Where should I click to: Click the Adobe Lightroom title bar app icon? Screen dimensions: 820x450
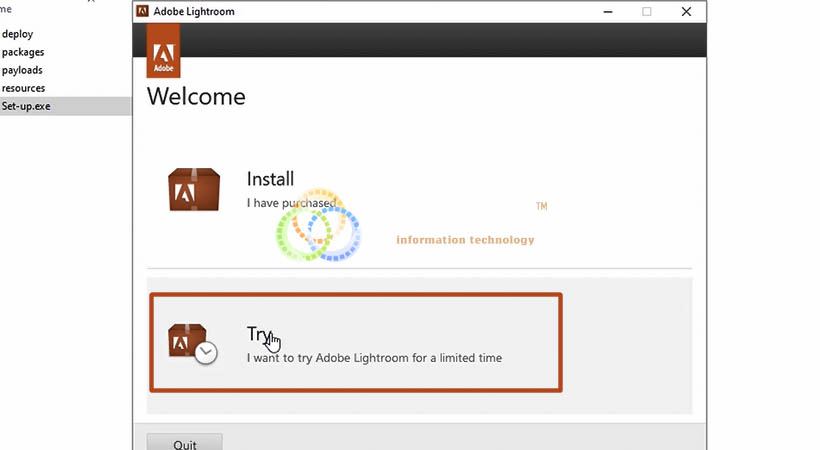tap(142, 11)
